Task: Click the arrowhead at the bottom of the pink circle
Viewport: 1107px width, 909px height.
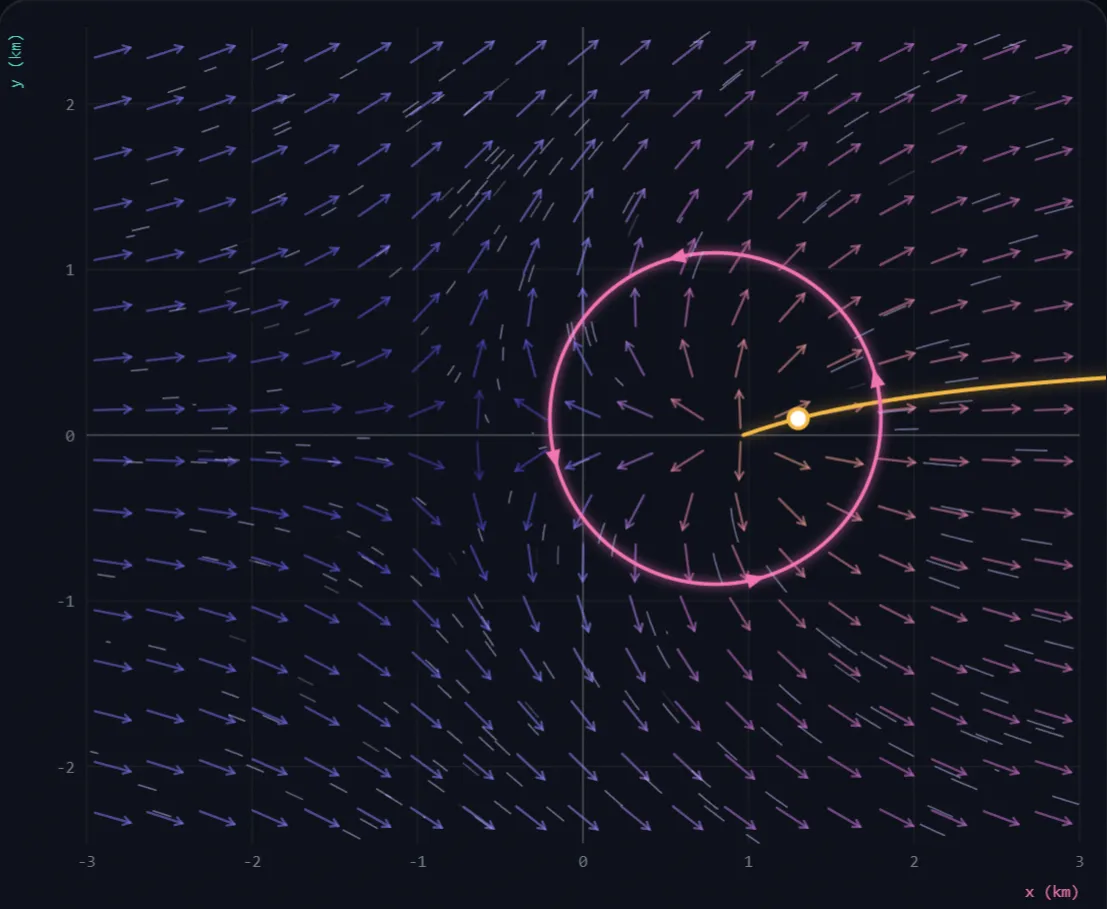Action: coord(753,580)
